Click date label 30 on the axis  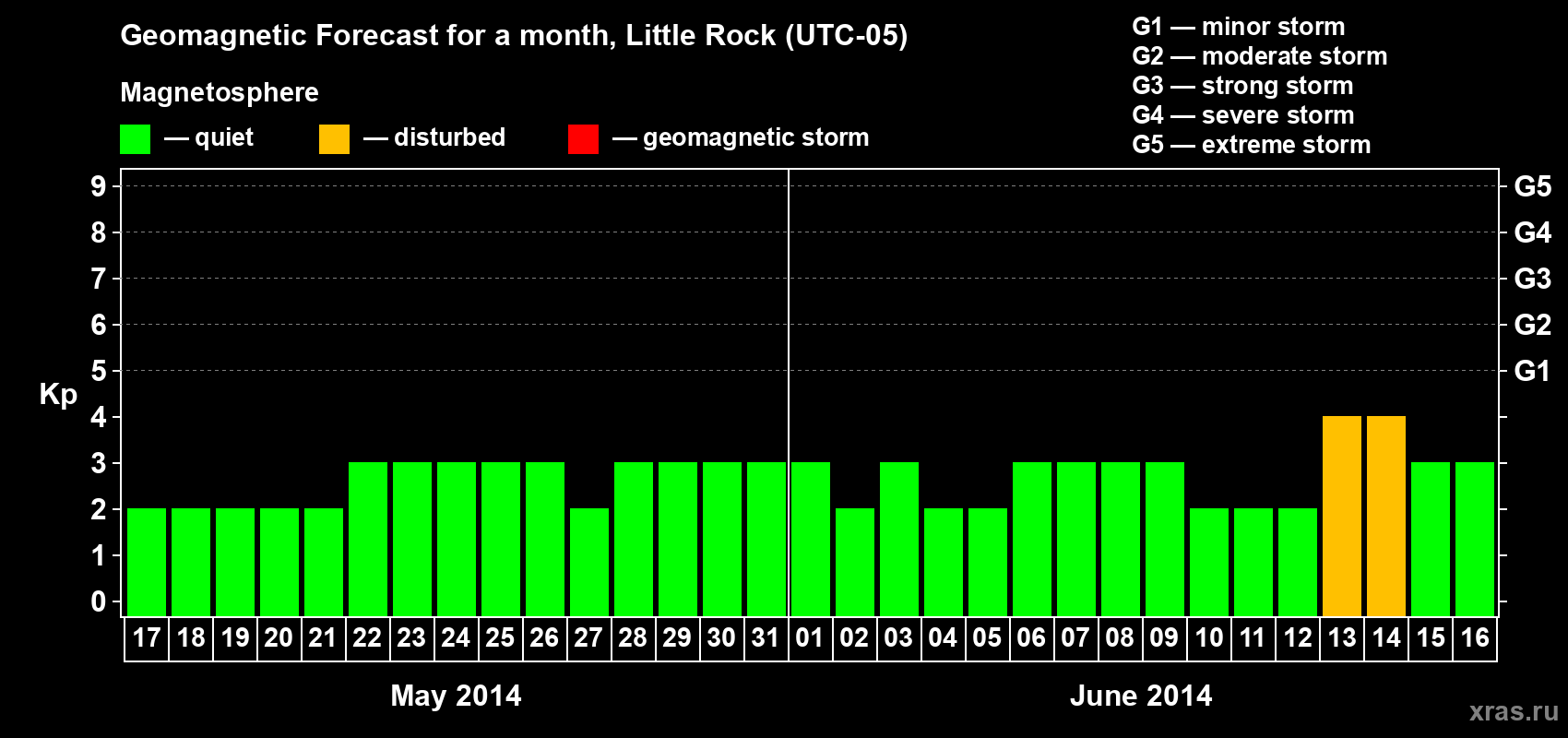pos(721,638)
